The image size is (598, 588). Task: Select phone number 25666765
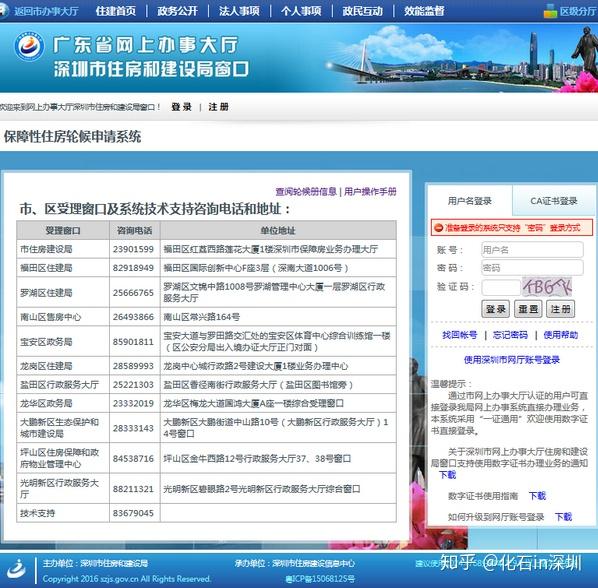133,292
